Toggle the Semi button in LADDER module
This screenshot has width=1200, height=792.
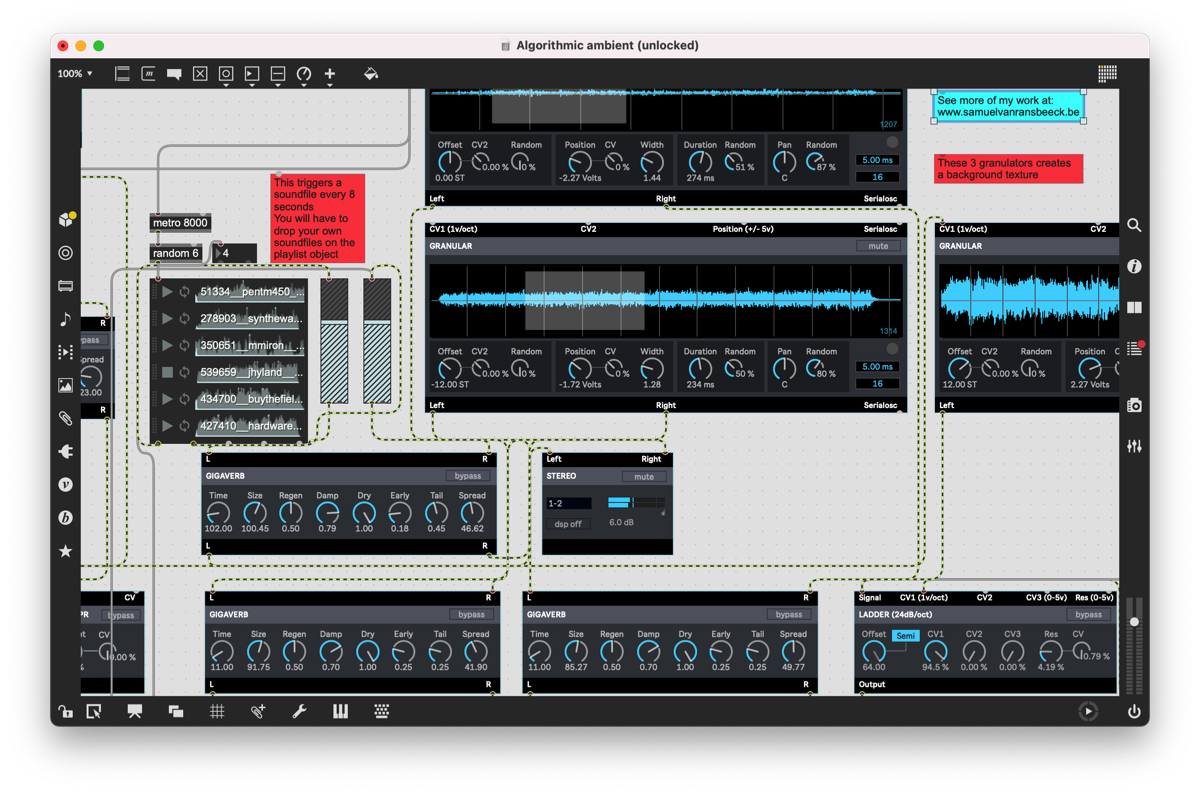tap(905, 636)
